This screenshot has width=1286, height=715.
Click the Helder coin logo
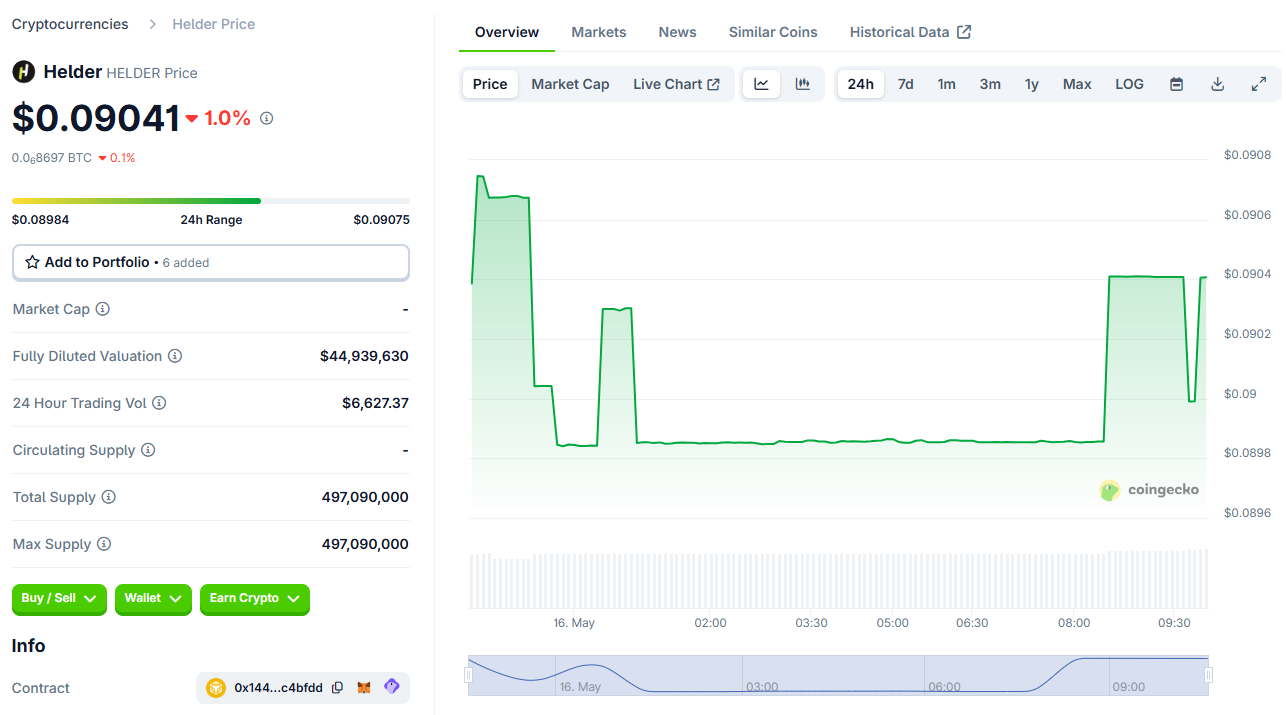pos(23,72)
